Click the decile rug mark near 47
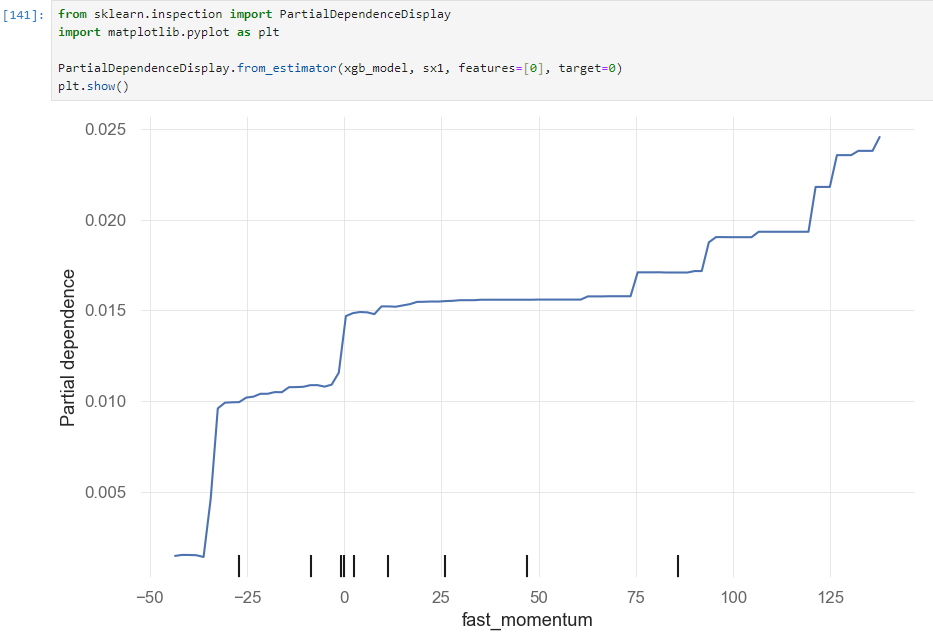 [527, 566]
